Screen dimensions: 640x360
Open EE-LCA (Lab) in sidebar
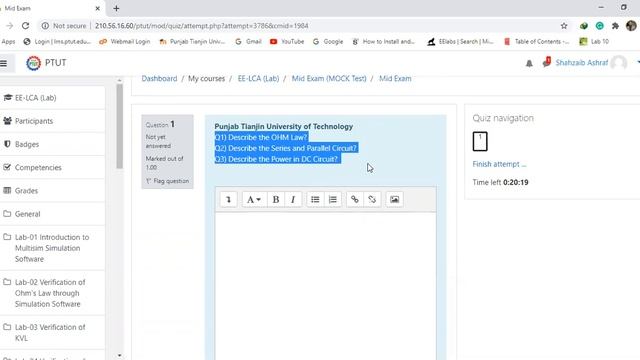[x=52, y=98]
